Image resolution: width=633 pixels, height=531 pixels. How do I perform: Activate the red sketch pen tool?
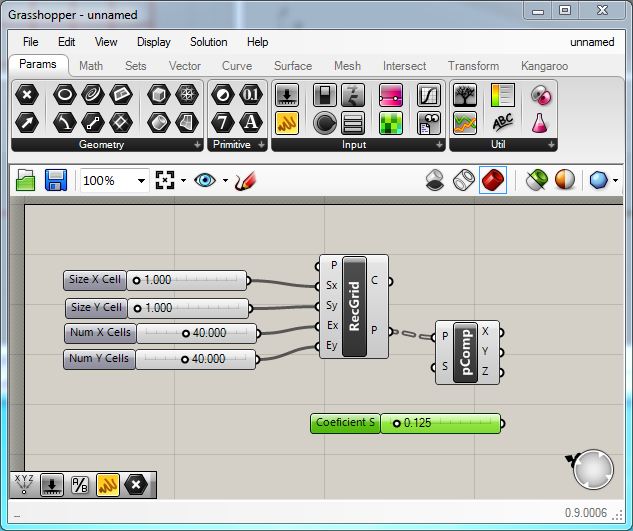(245, 180)
